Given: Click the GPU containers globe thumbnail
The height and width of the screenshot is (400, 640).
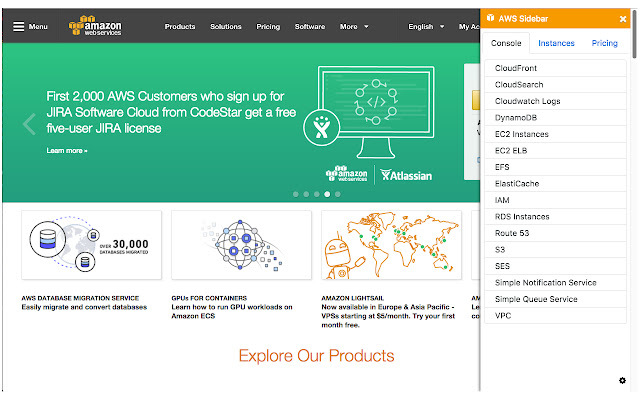Looking at the screenshot, I should point(241,245).
